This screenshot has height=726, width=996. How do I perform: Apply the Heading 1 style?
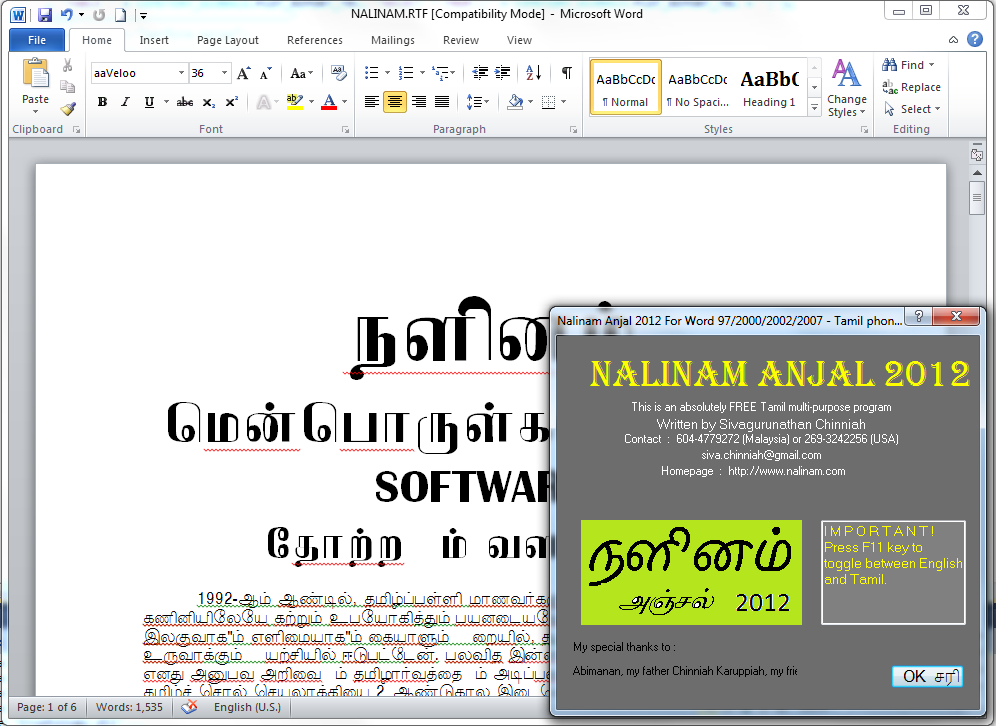769,88
